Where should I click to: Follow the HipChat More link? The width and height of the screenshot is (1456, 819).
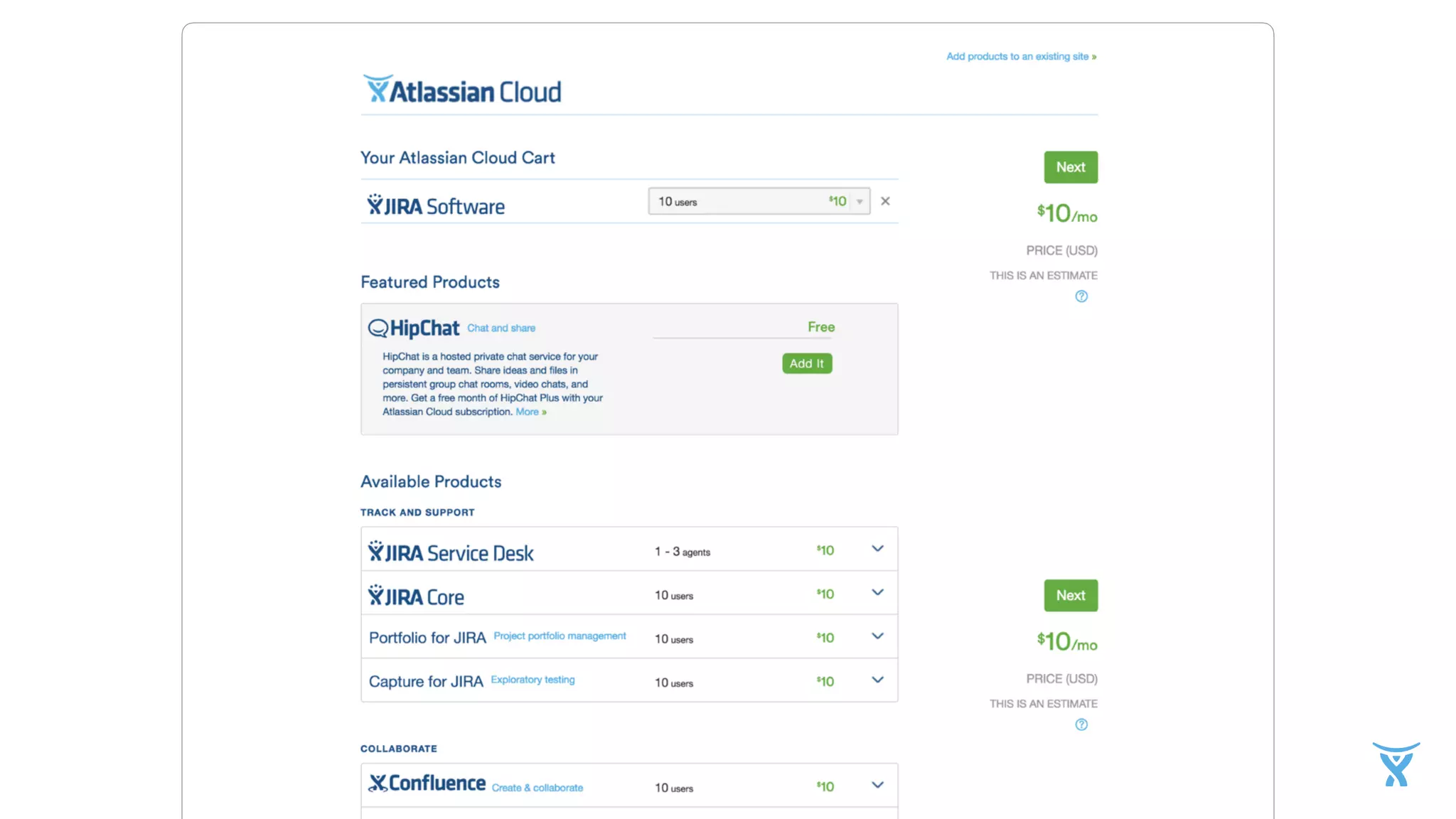click(530, 412)
